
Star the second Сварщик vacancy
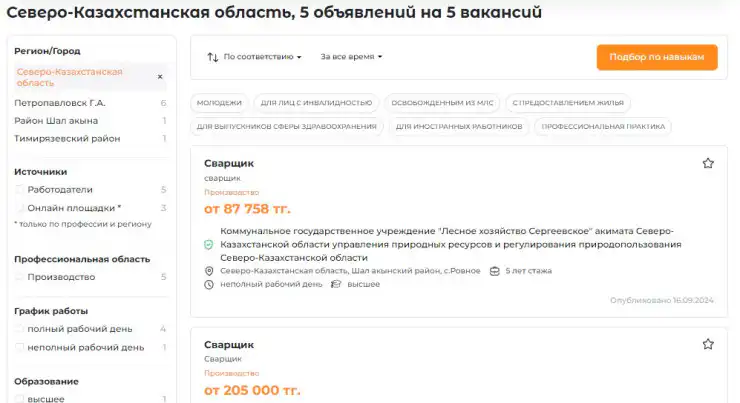[708, 344]
